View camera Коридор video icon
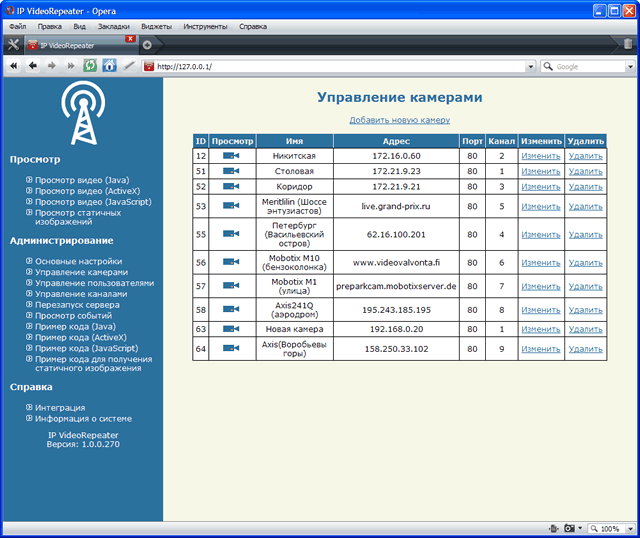The height and width of the screenshot is (538, 640). point(231,187)
